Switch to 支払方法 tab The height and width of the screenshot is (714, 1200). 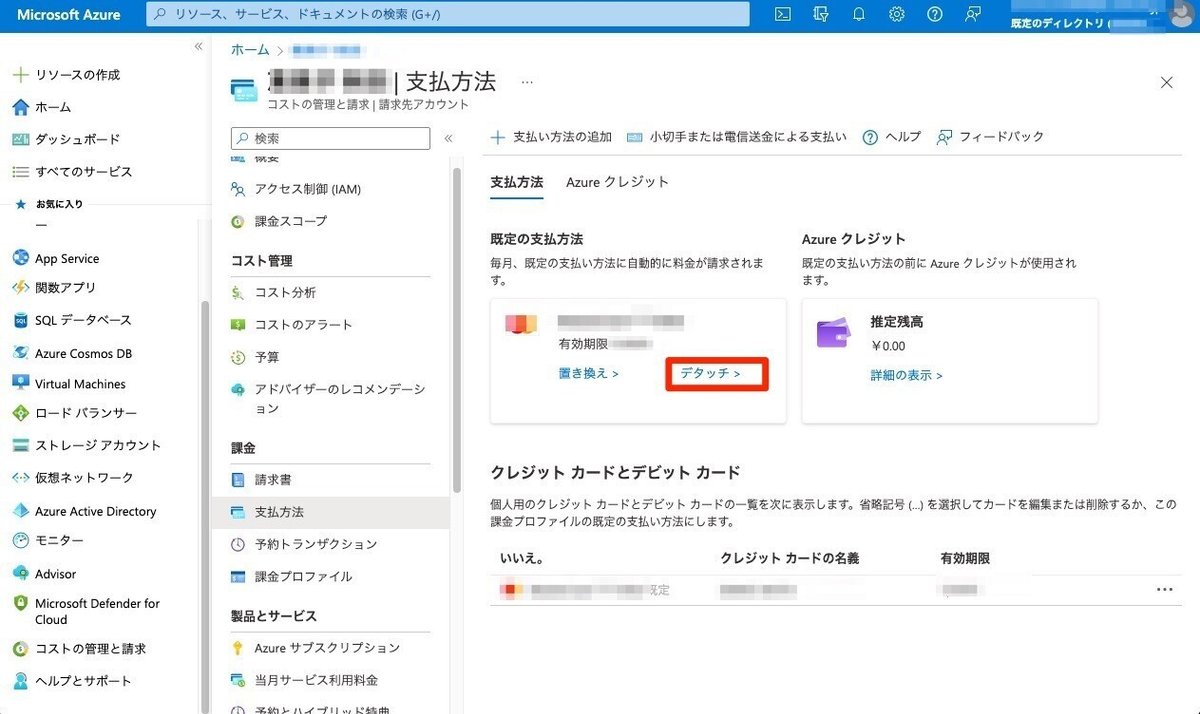(516, 182)
